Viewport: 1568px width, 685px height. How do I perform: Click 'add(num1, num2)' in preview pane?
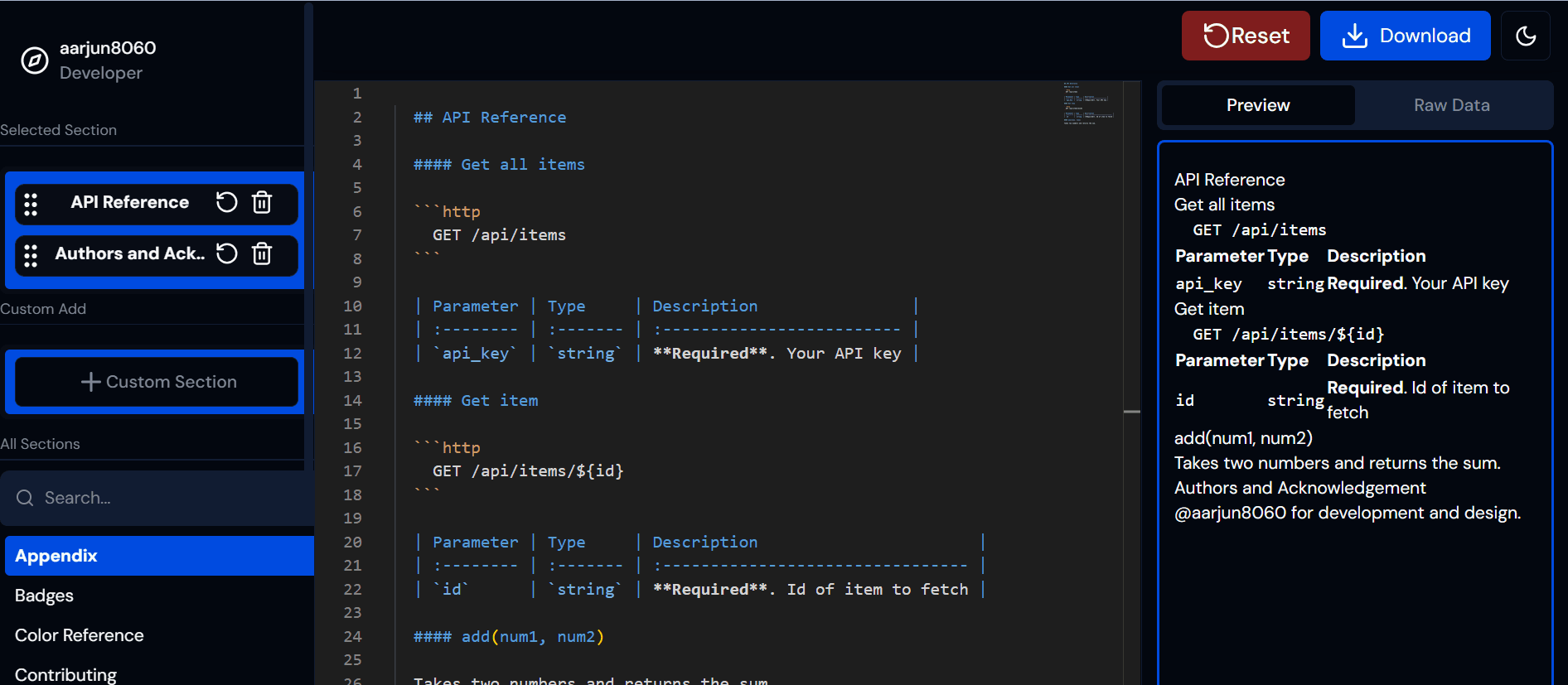pos(1243,438)
